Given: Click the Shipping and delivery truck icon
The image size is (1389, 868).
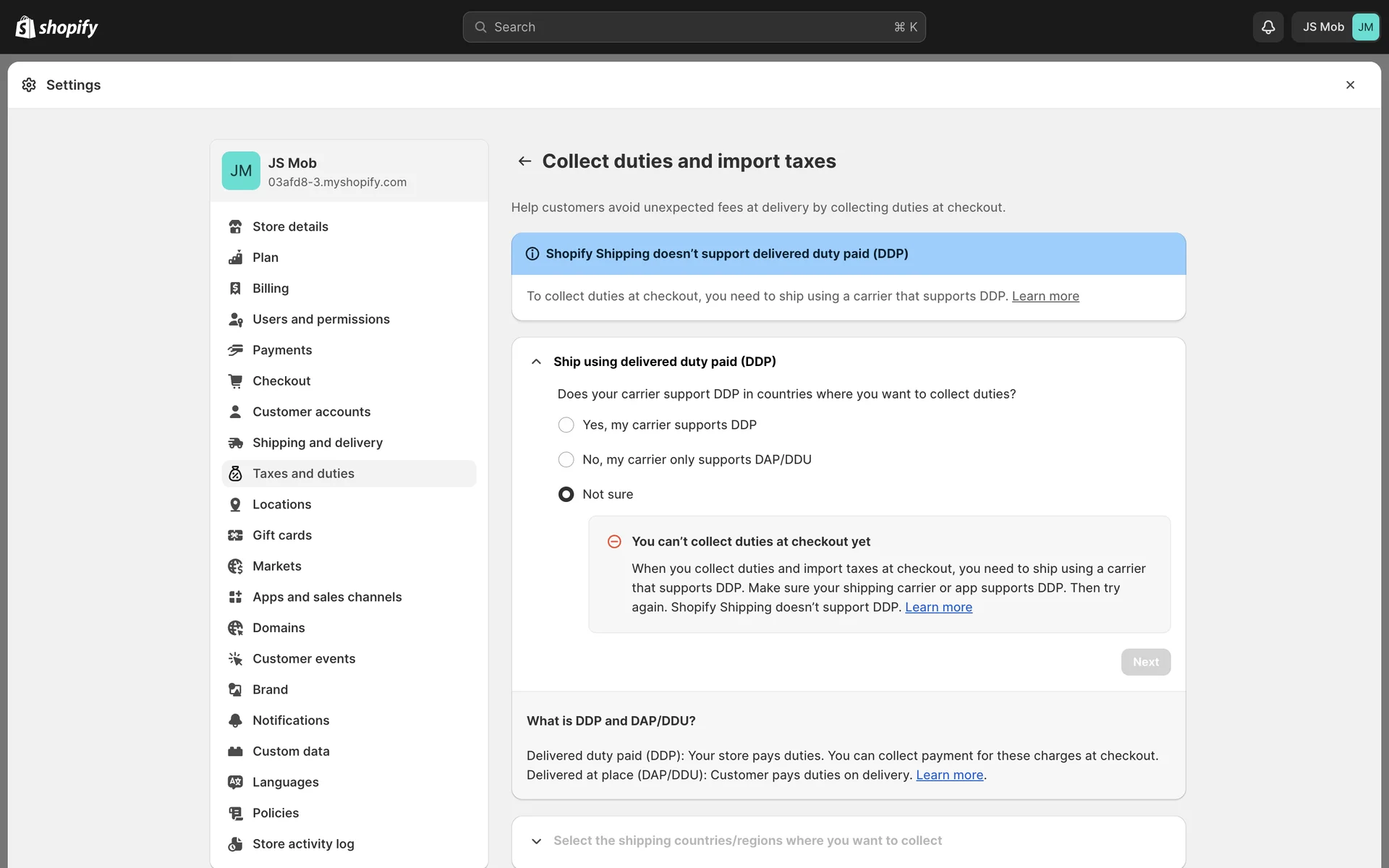Looking at the screenshot, I should [235, 443].
